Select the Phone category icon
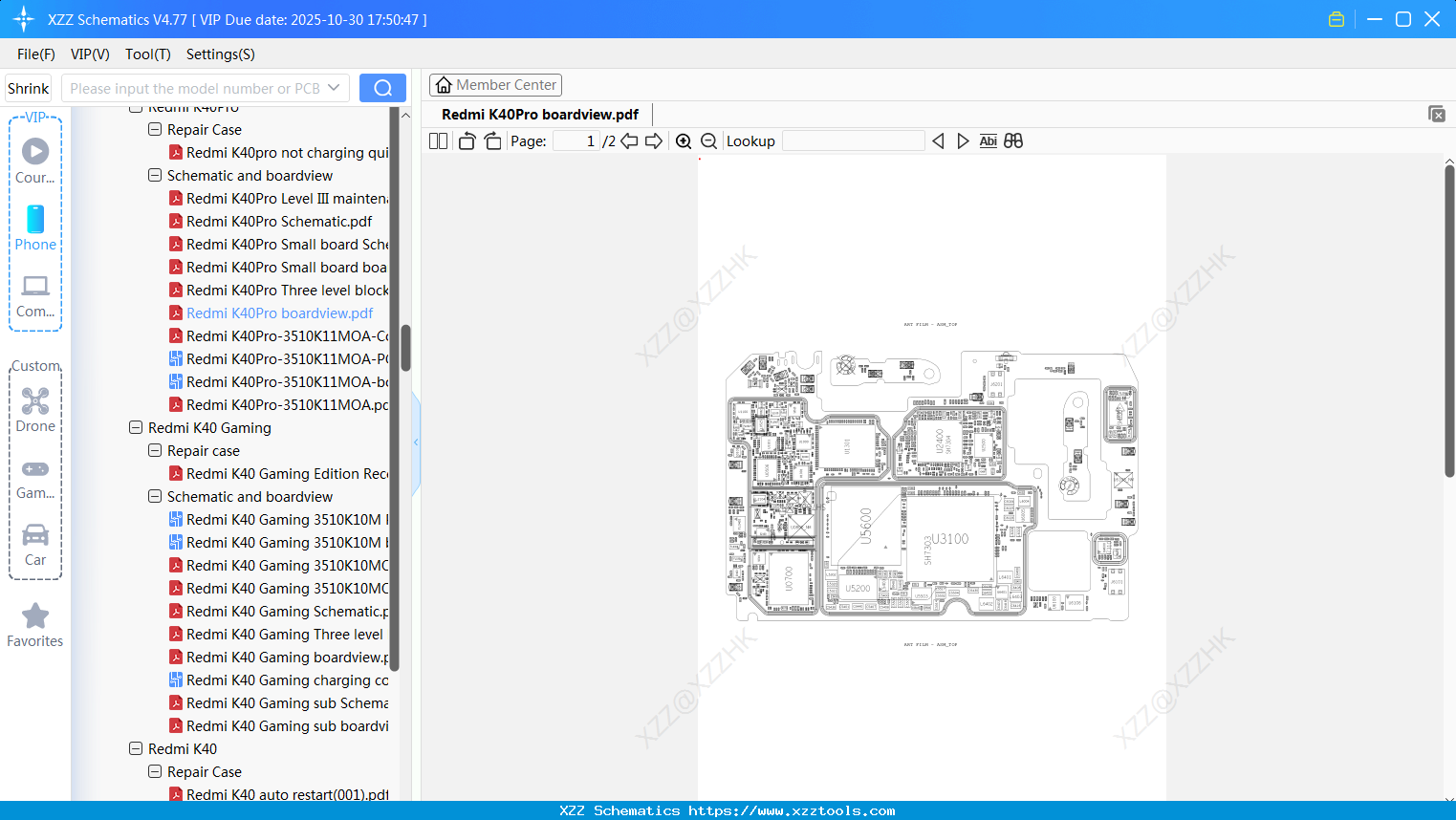 click(x=35, y=228)
